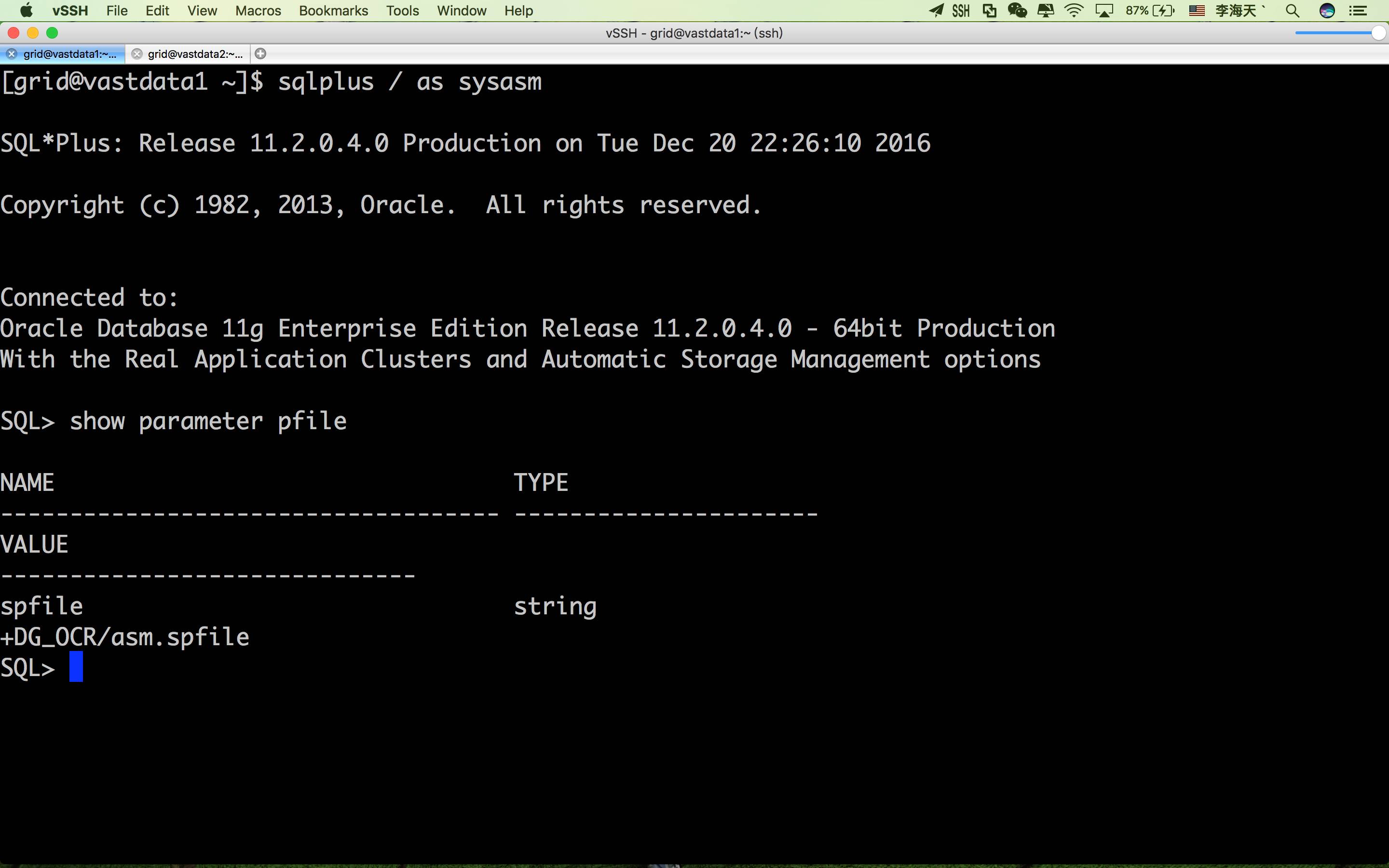Click the paper plane menu bar icon

click(936, 10)
